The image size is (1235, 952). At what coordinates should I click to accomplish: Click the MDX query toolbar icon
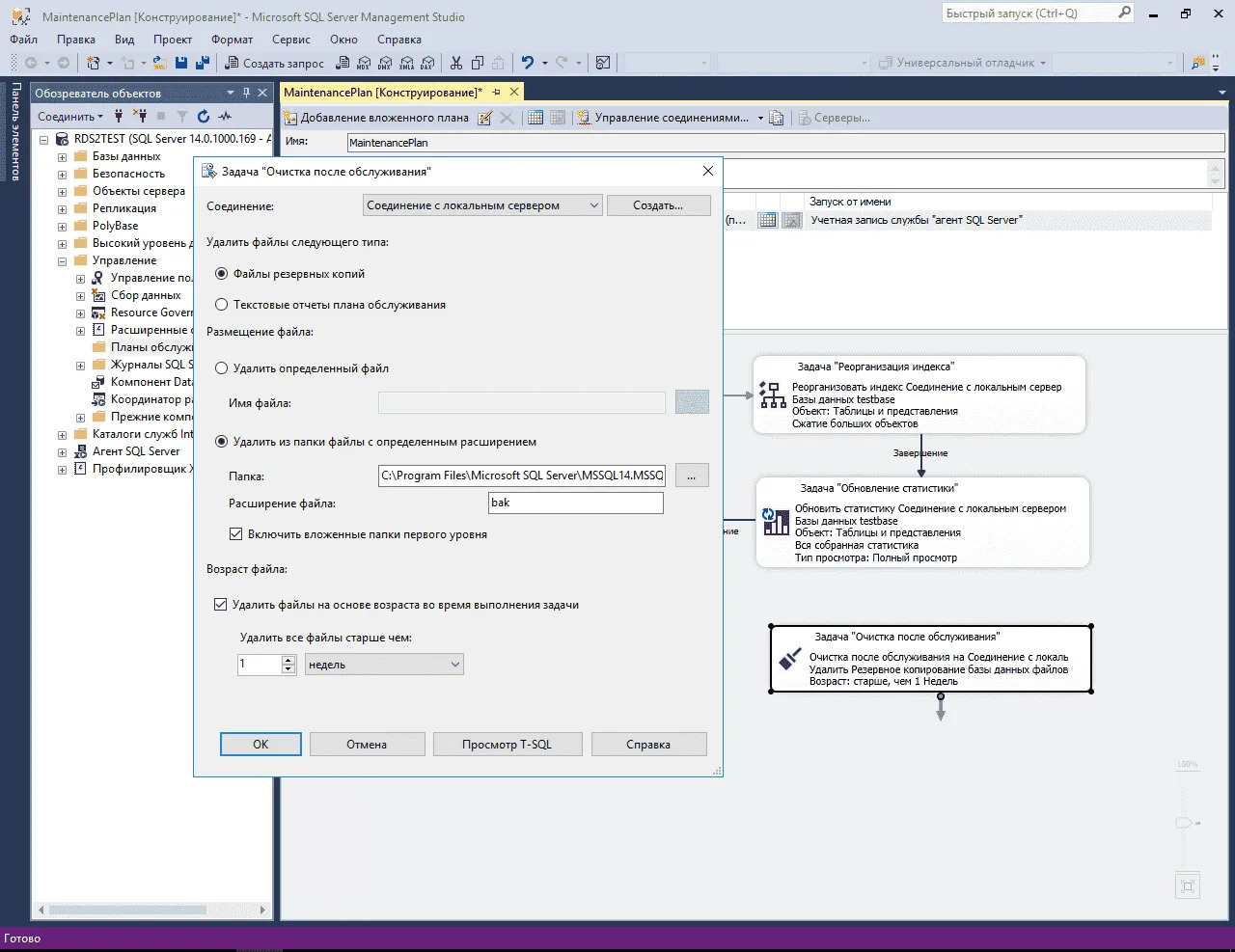pyautogui.click(x=364, y=63)
